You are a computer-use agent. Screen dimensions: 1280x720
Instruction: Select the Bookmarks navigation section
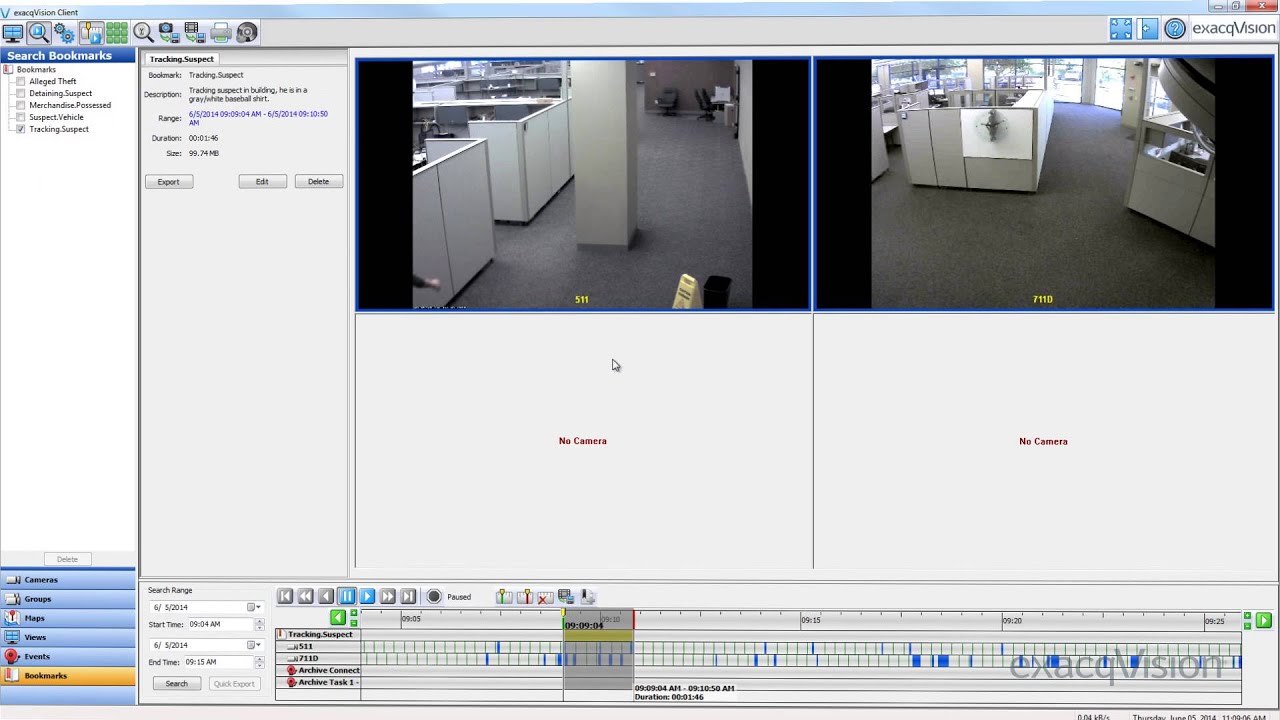[68, 676]
